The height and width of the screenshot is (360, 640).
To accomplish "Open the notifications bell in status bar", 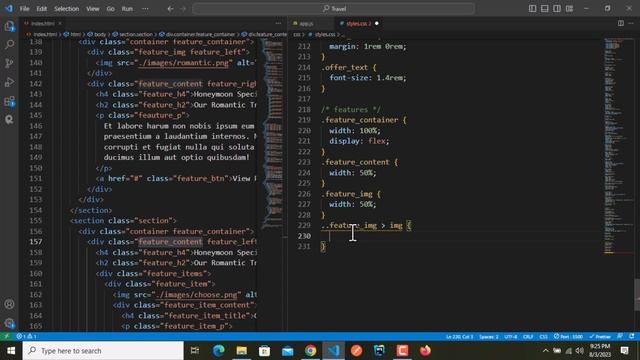I will tap(632, 336).
